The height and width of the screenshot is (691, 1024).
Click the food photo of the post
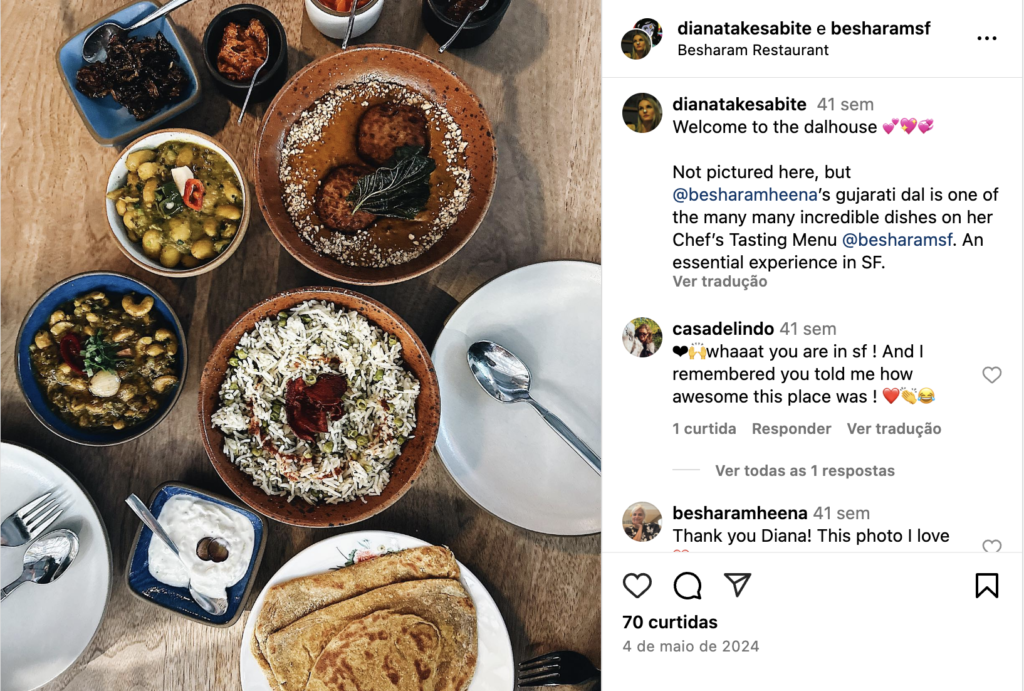[300, 346]
